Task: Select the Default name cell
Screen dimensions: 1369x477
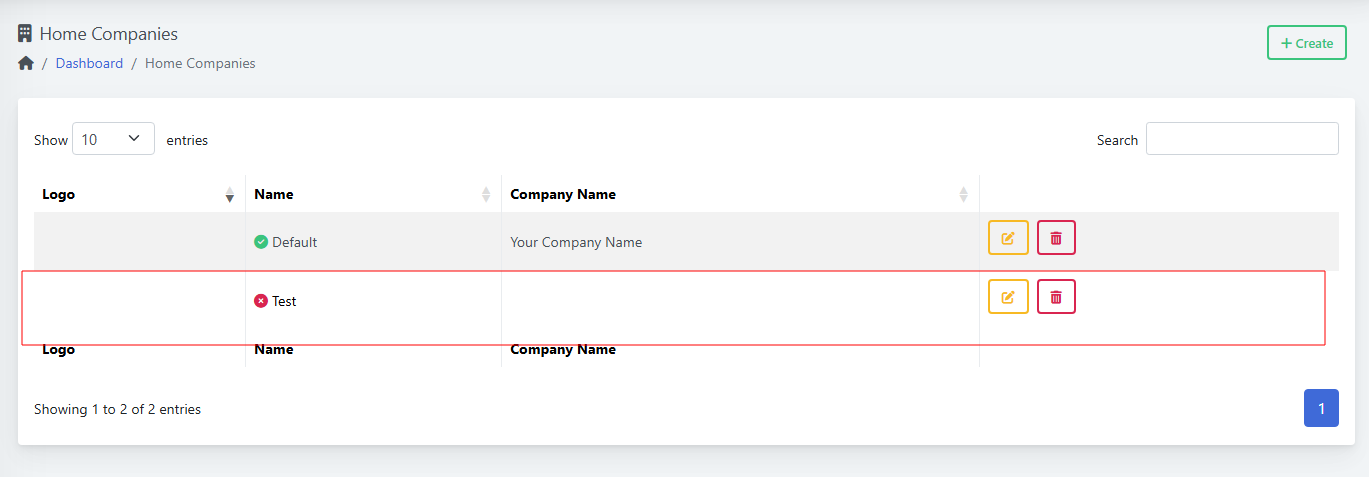Action: pyautogui.click(x=373, y=242)
